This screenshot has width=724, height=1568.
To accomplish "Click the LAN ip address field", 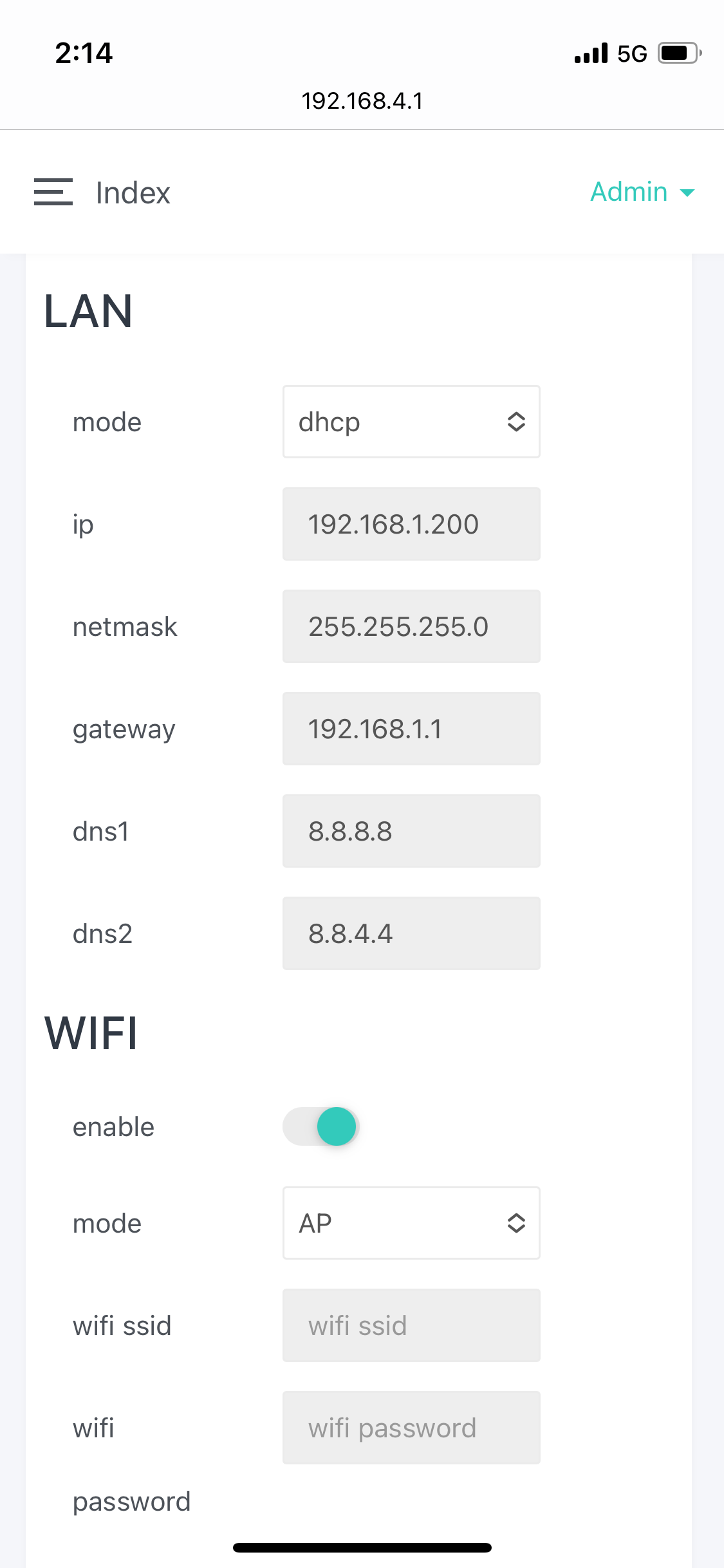I will pyautogui.click(x=411, y=524).
